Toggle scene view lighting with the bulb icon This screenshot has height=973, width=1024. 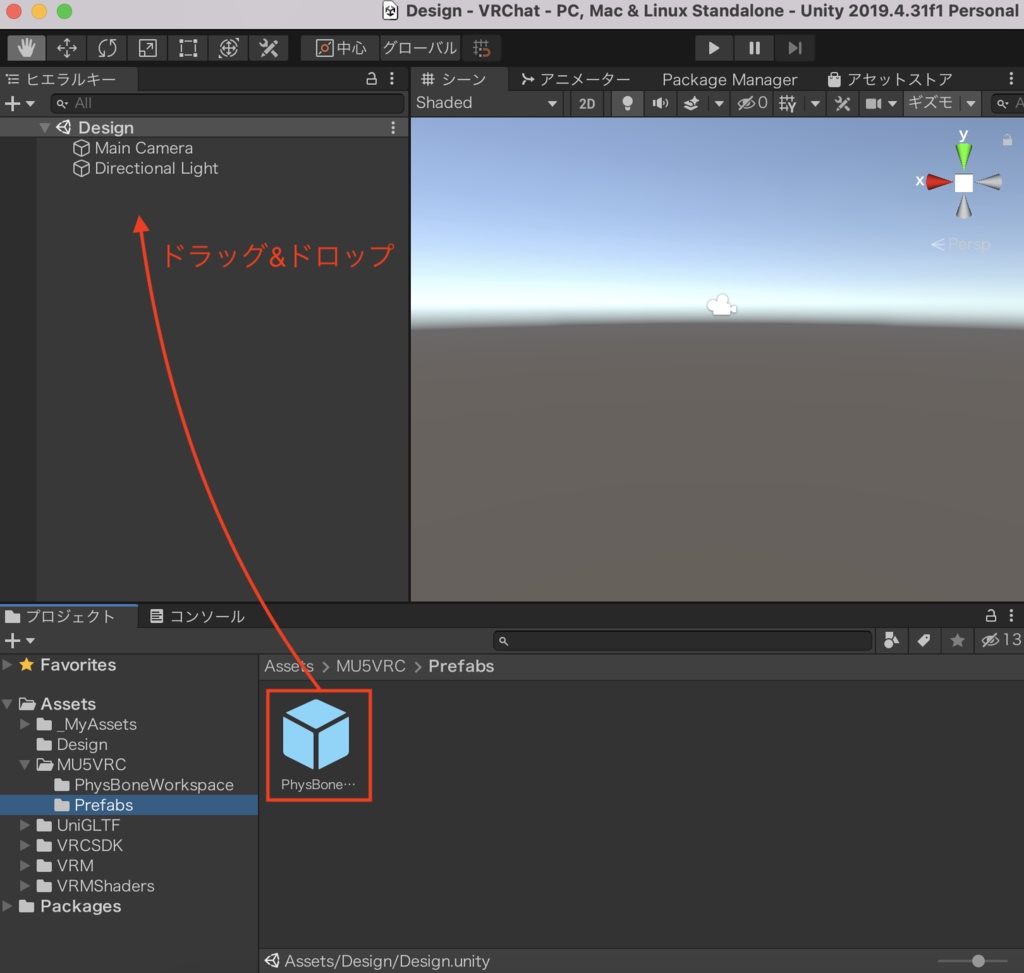(627, 103)
